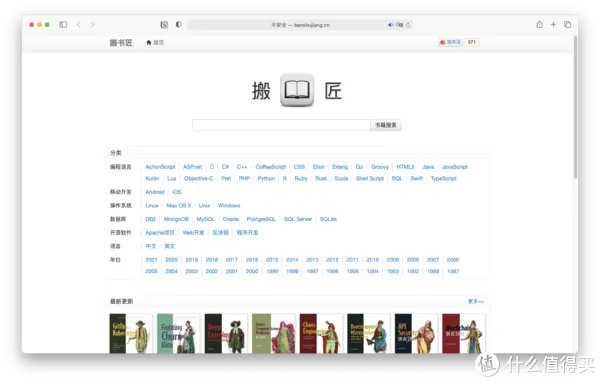Open the SQLite category link

click(328, 219)
